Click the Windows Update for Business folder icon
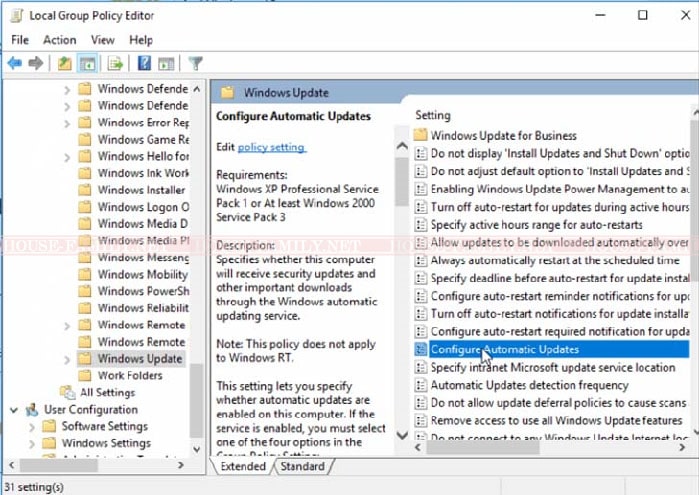The height and width of the screenshot is (495, 699). click(420, 135)
